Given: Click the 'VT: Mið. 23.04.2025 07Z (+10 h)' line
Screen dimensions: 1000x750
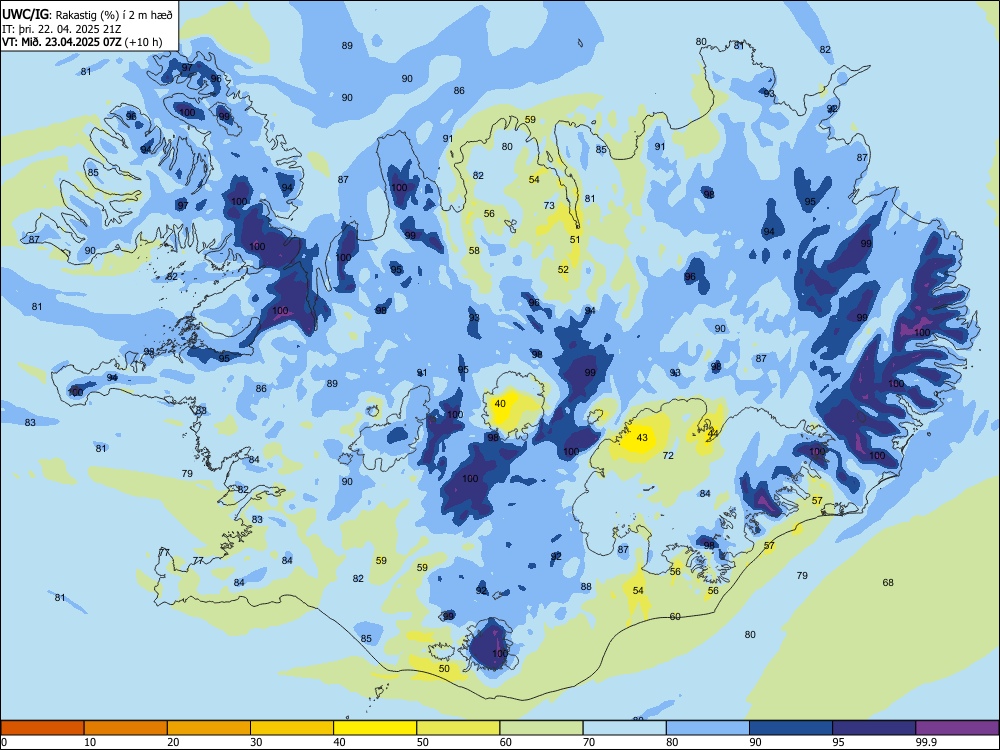Looking at the screenshot, I should 82,43.
